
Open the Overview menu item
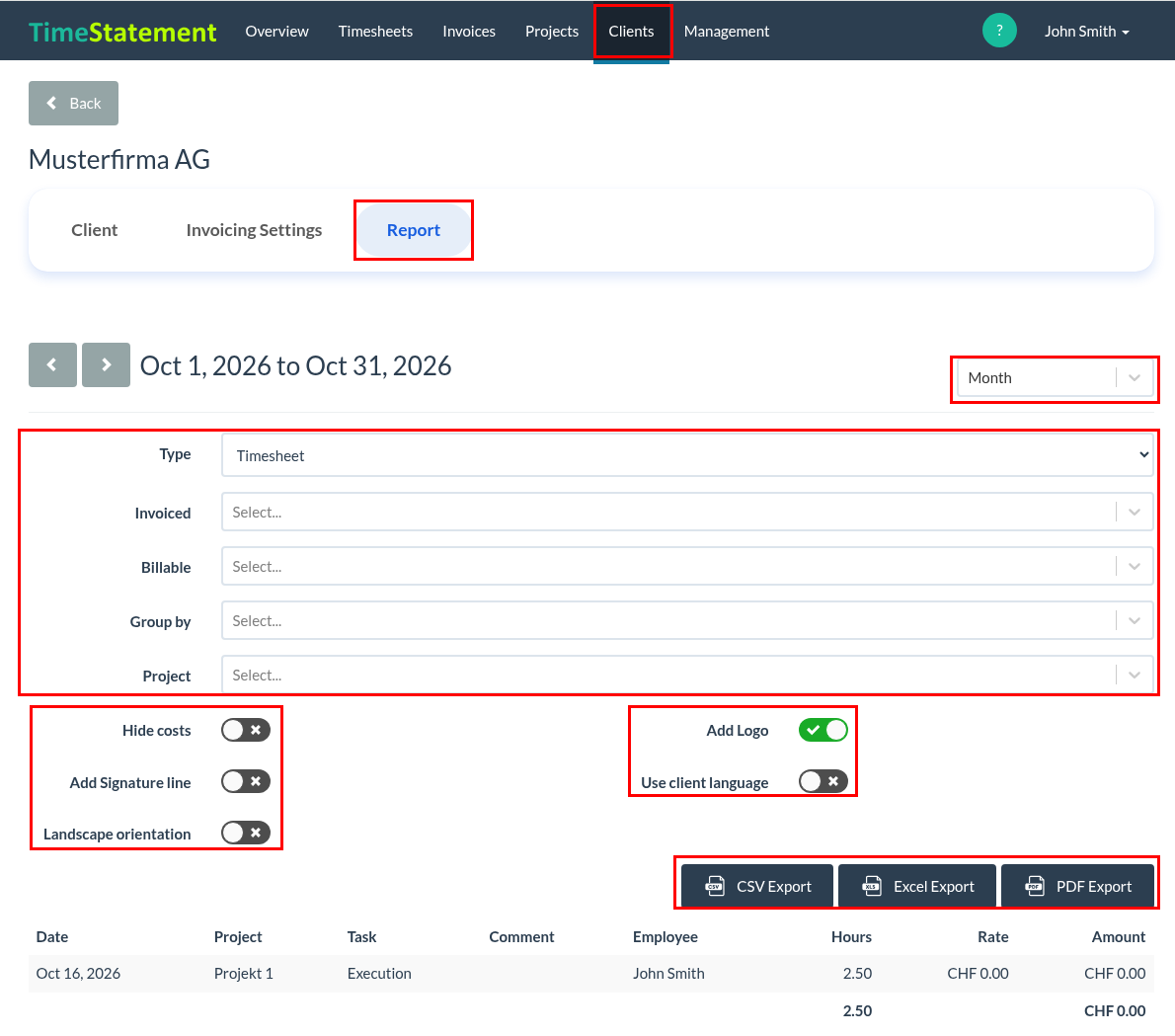click(x=276, y=32)
